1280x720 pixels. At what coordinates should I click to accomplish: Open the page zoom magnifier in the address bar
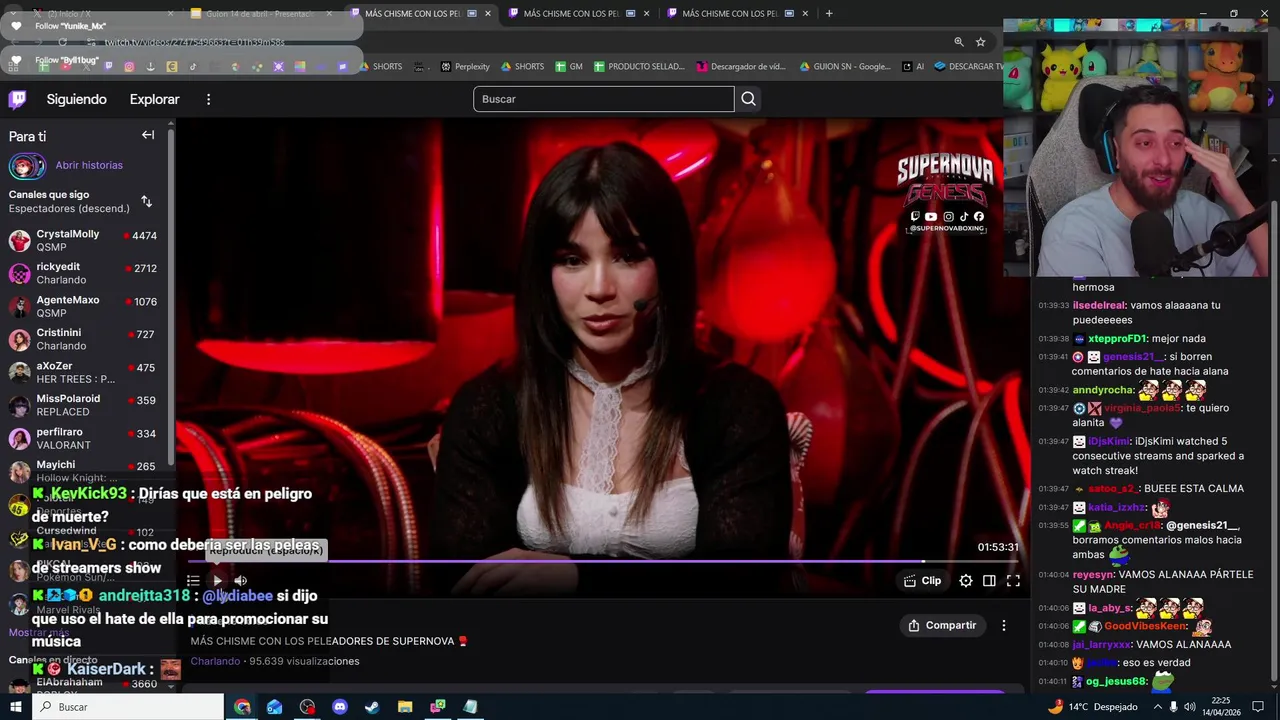coord(959,42)
